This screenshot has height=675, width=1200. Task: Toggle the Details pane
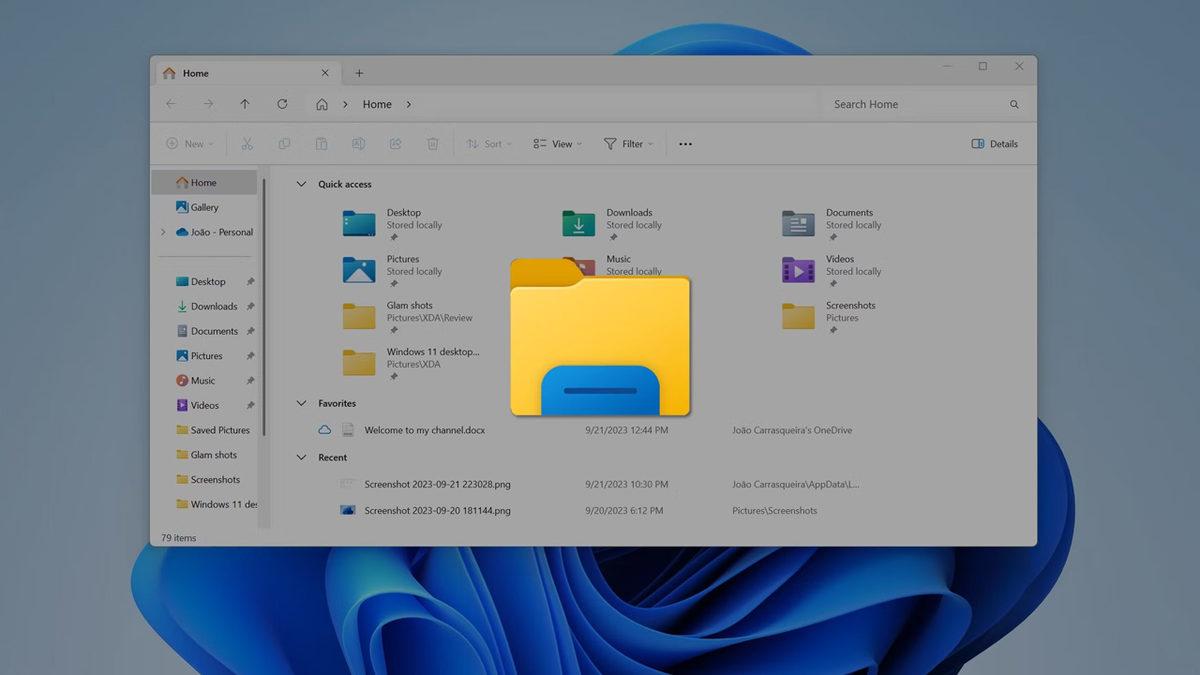[x=994, y=143]
